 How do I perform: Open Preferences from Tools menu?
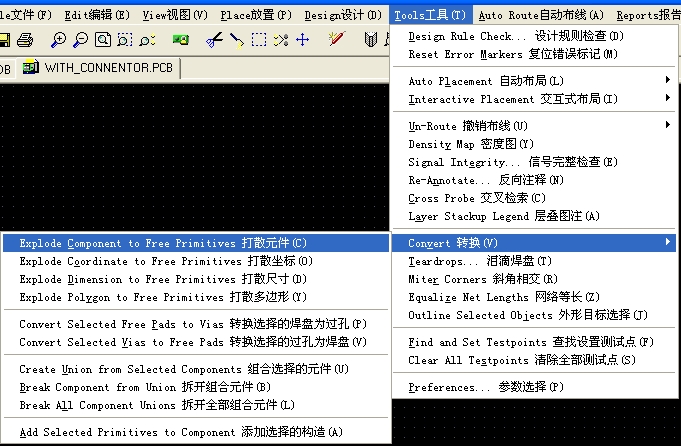click(534, 387)
